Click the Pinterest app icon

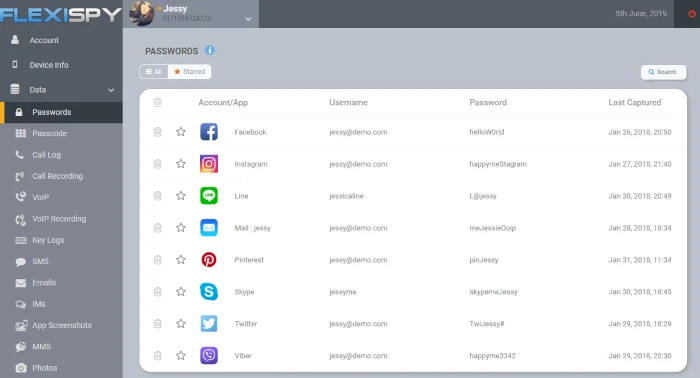point(208,260)
